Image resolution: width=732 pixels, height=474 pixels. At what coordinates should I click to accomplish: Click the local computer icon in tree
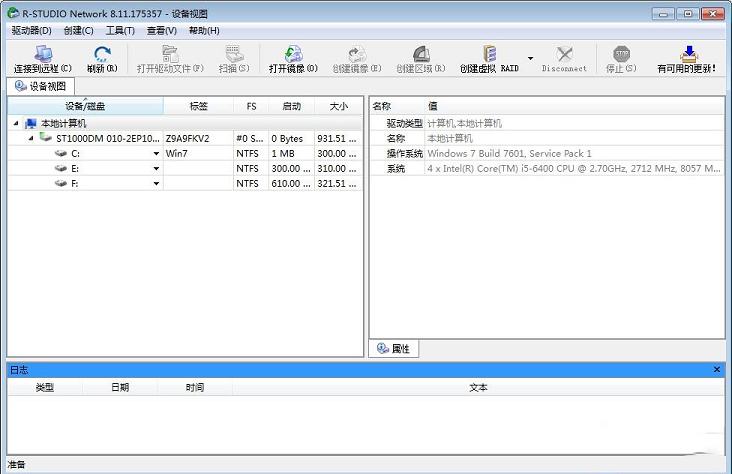[30, 123]
